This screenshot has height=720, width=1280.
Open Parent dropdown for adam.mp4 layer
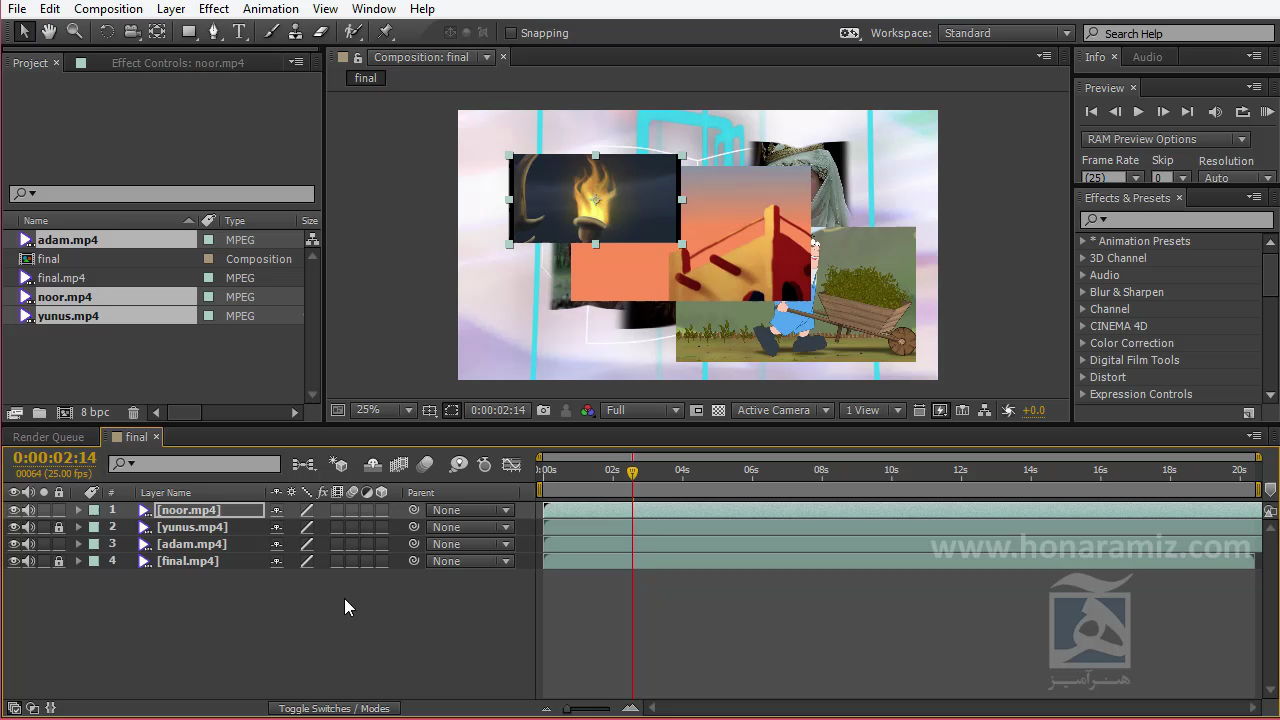(x=470, y=544)
